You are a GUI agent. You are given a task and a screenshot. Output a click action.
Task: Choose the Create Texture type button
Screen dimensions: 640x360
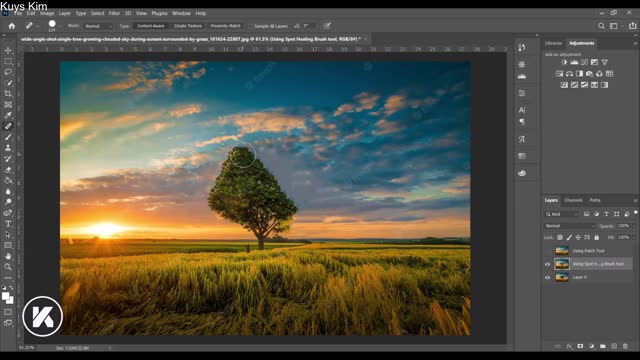click(x=188, y=26)
